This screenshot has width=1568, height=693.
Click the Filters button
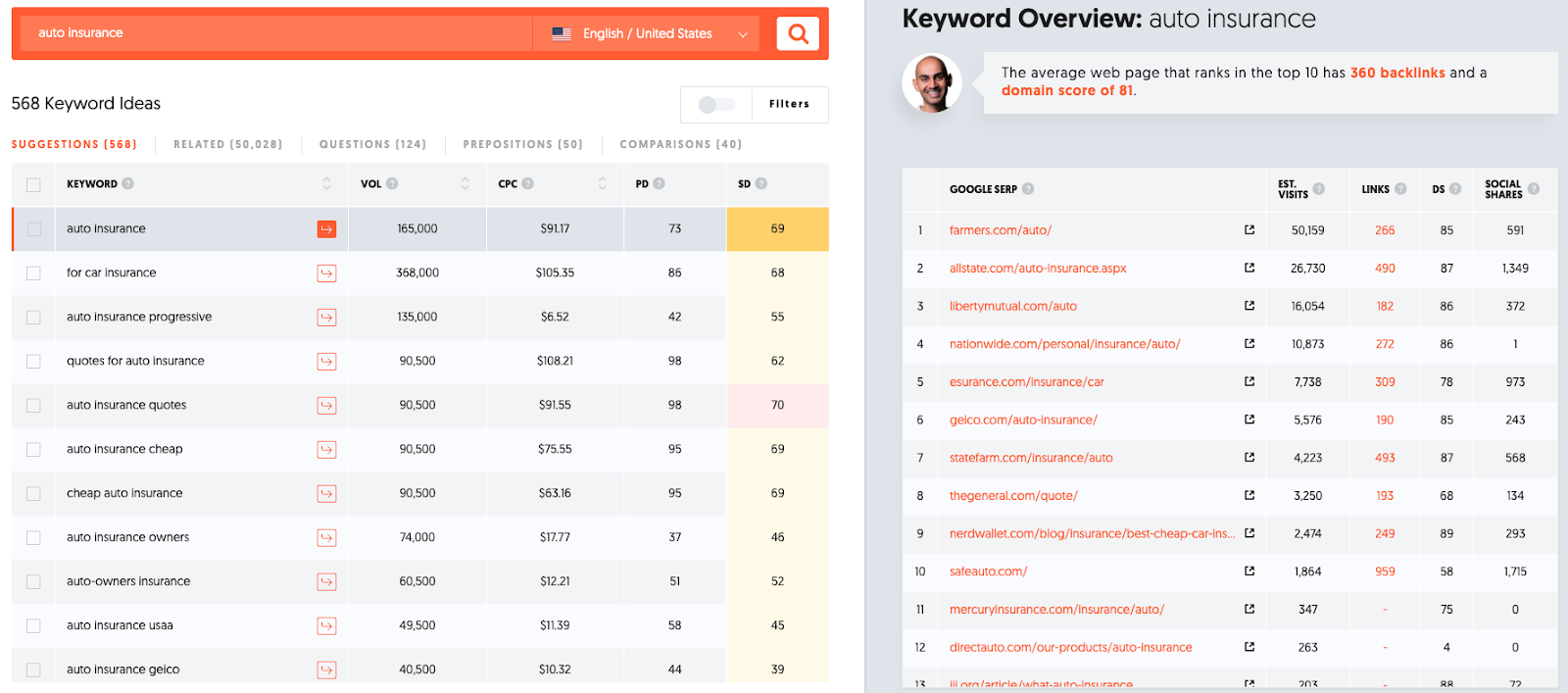[x=790, y=104]
